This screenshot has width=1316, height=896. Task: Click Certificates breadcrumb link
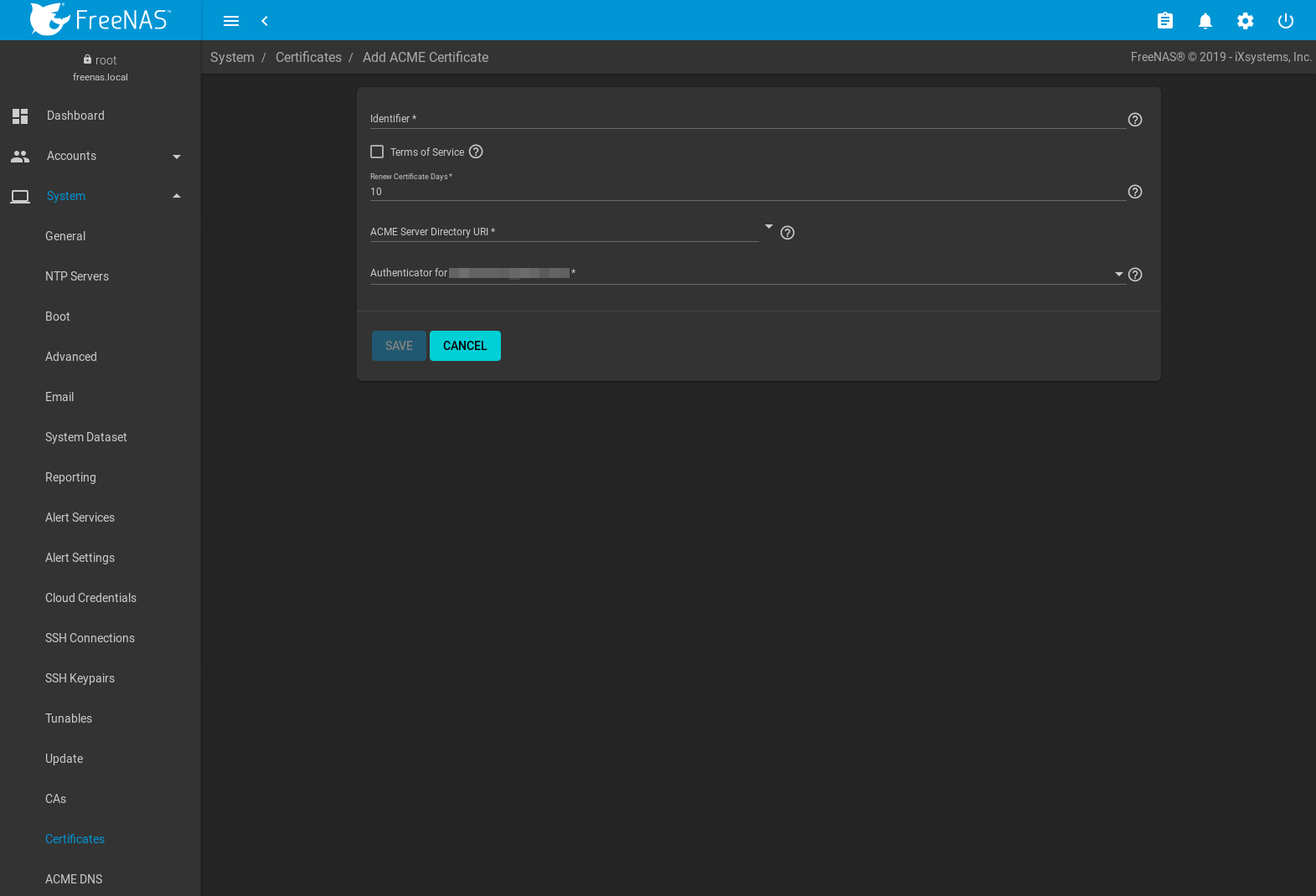coord(308,57)
